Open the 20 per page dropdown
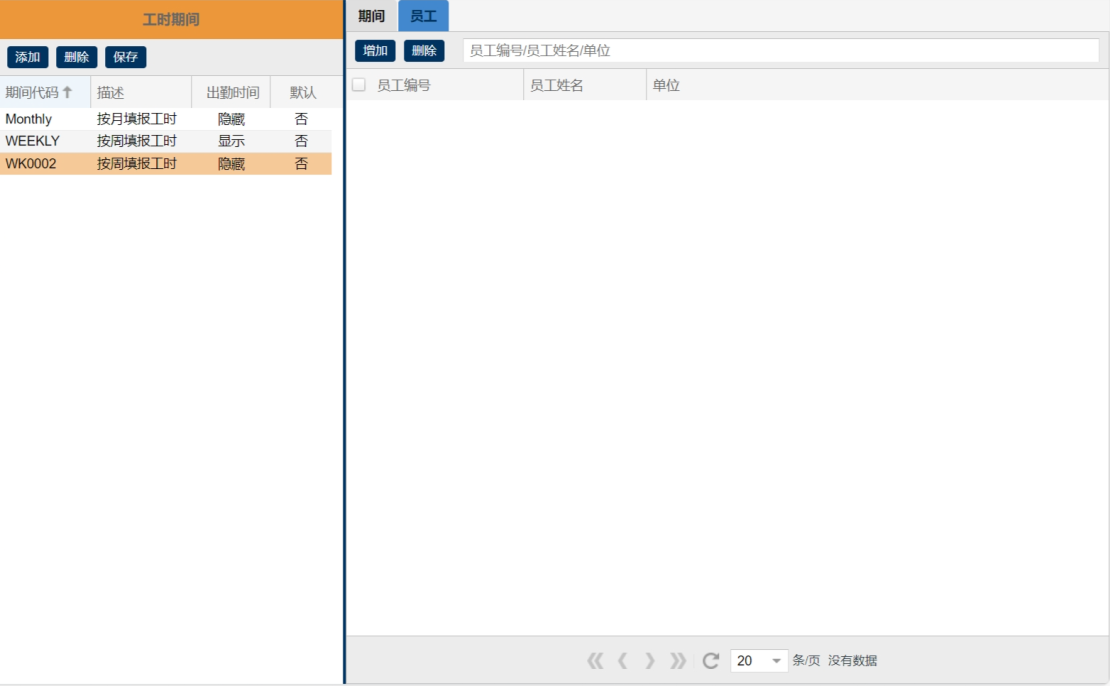 [775, 661]
